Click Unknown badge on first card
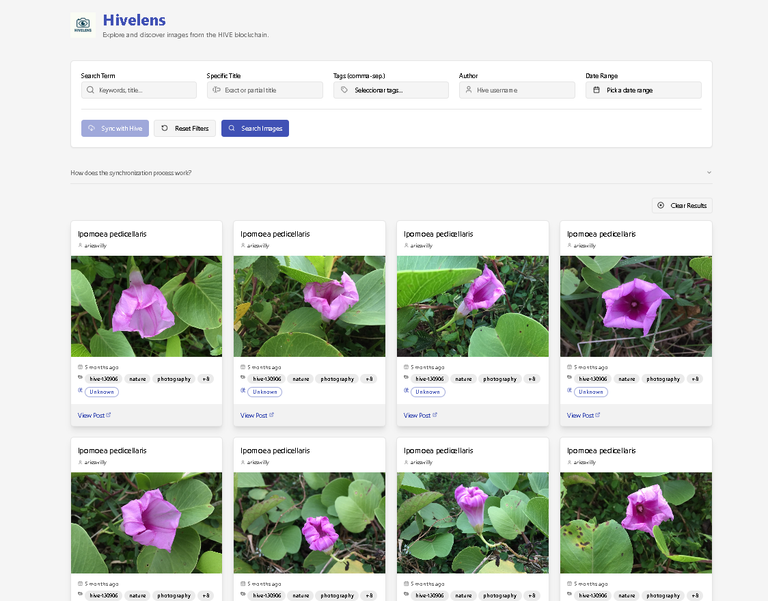This screenshot has height=601, width=768. [x=102, y=392]
